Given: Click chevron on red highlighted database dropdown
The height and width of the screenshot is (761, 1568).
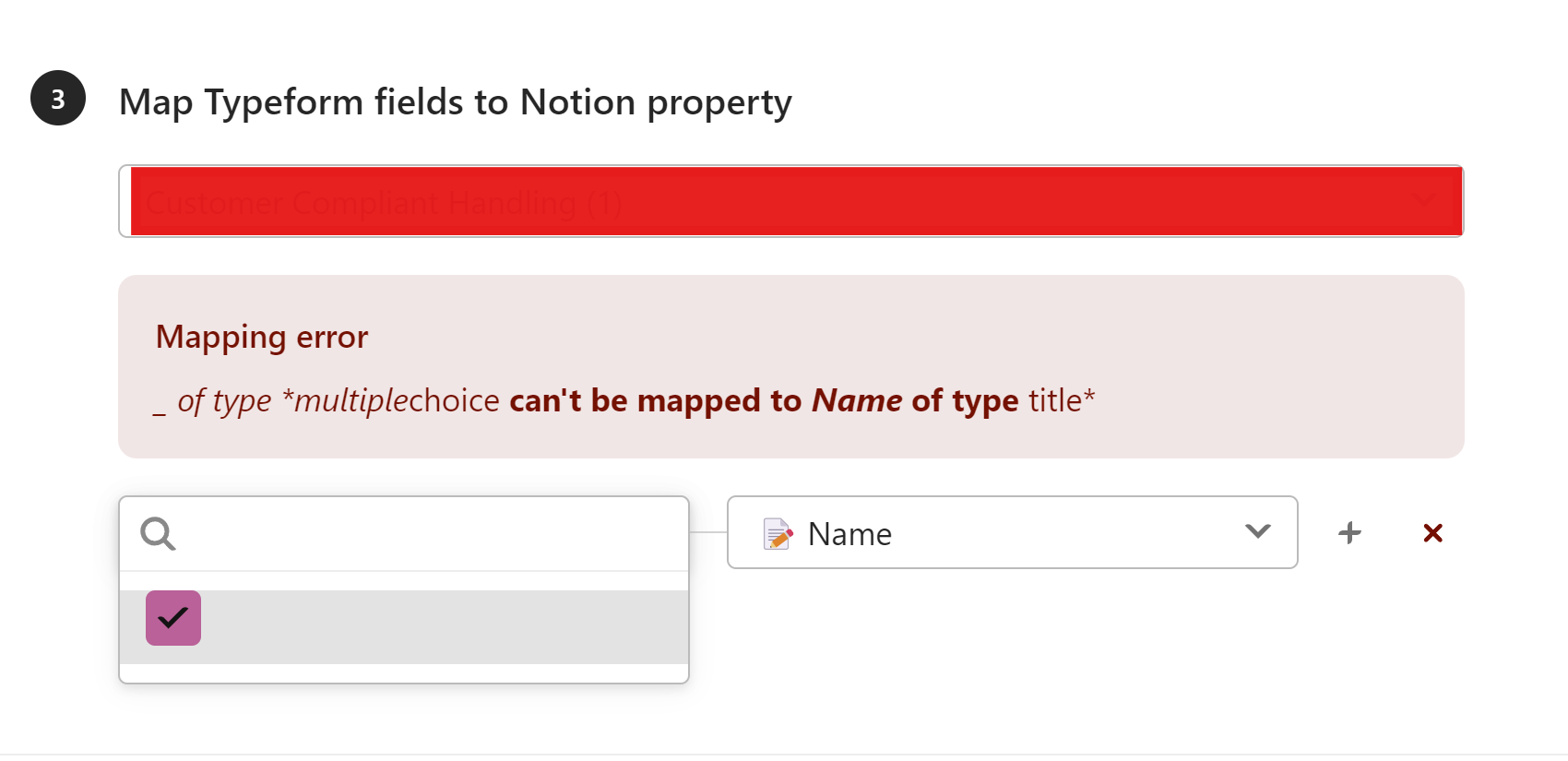Looking at the screenshot, I should [x=1424, y=200].
